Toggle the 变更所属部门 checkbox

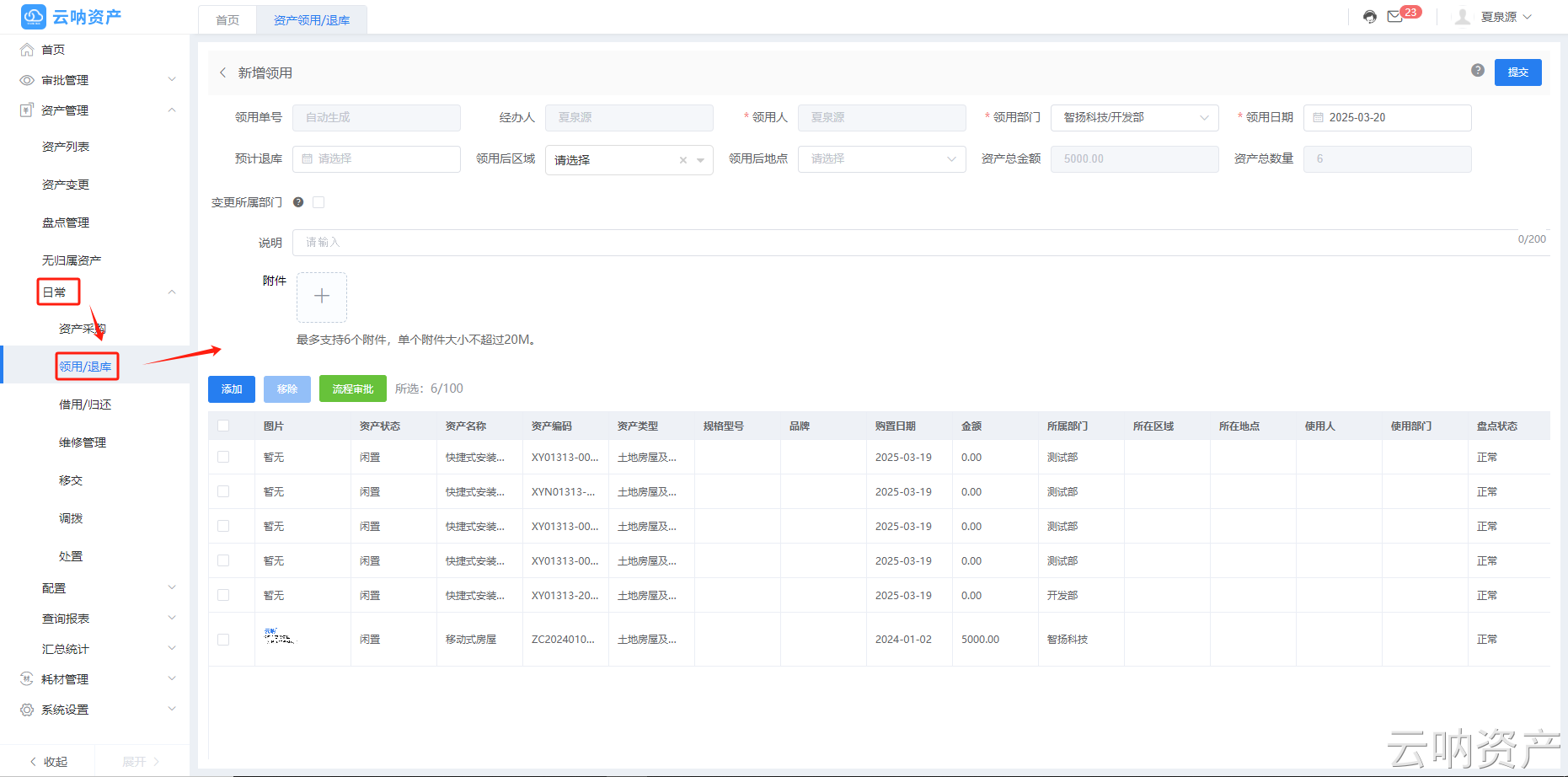point(318,202)
